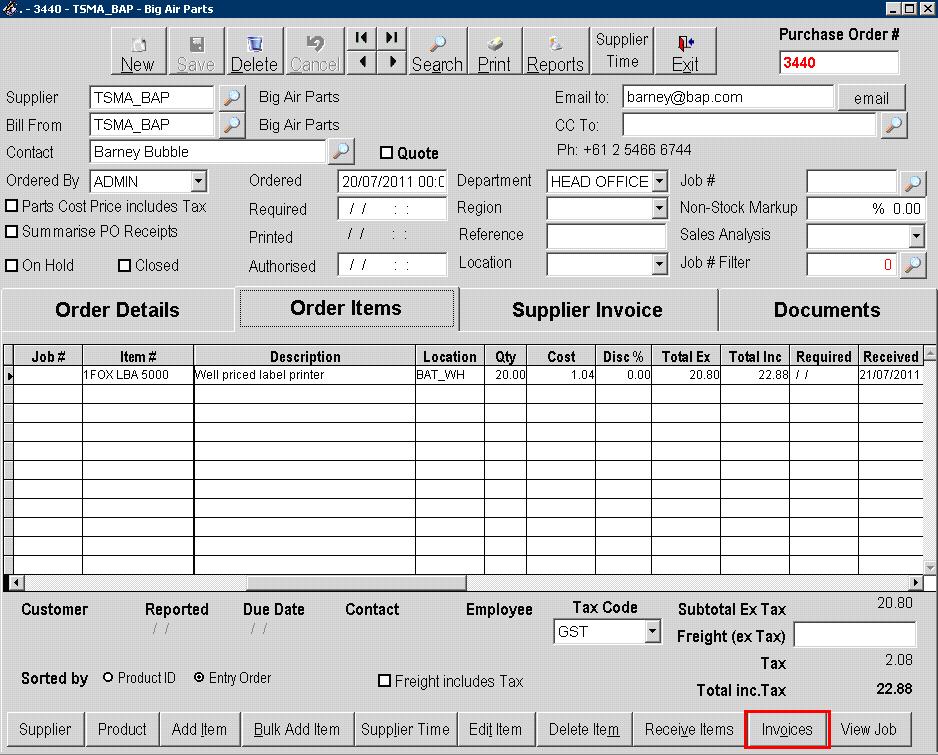This screenshot has height=755, width=938.
Task: Open the Contact lookup magnifier icon
Action: pos(341,152)
